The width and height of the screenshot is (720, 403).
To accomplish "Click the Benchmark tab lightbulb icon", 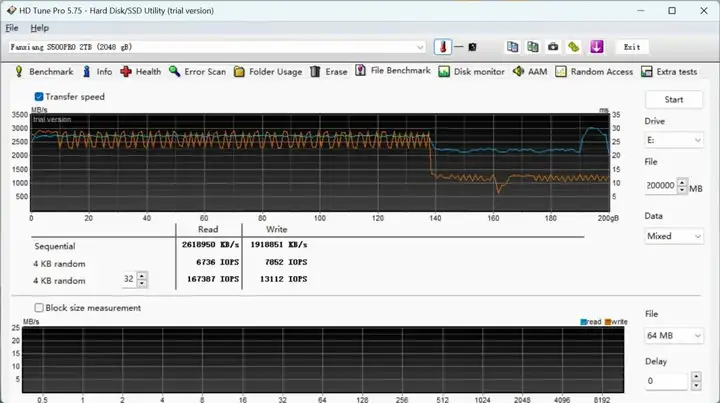I will coord(19,71).
